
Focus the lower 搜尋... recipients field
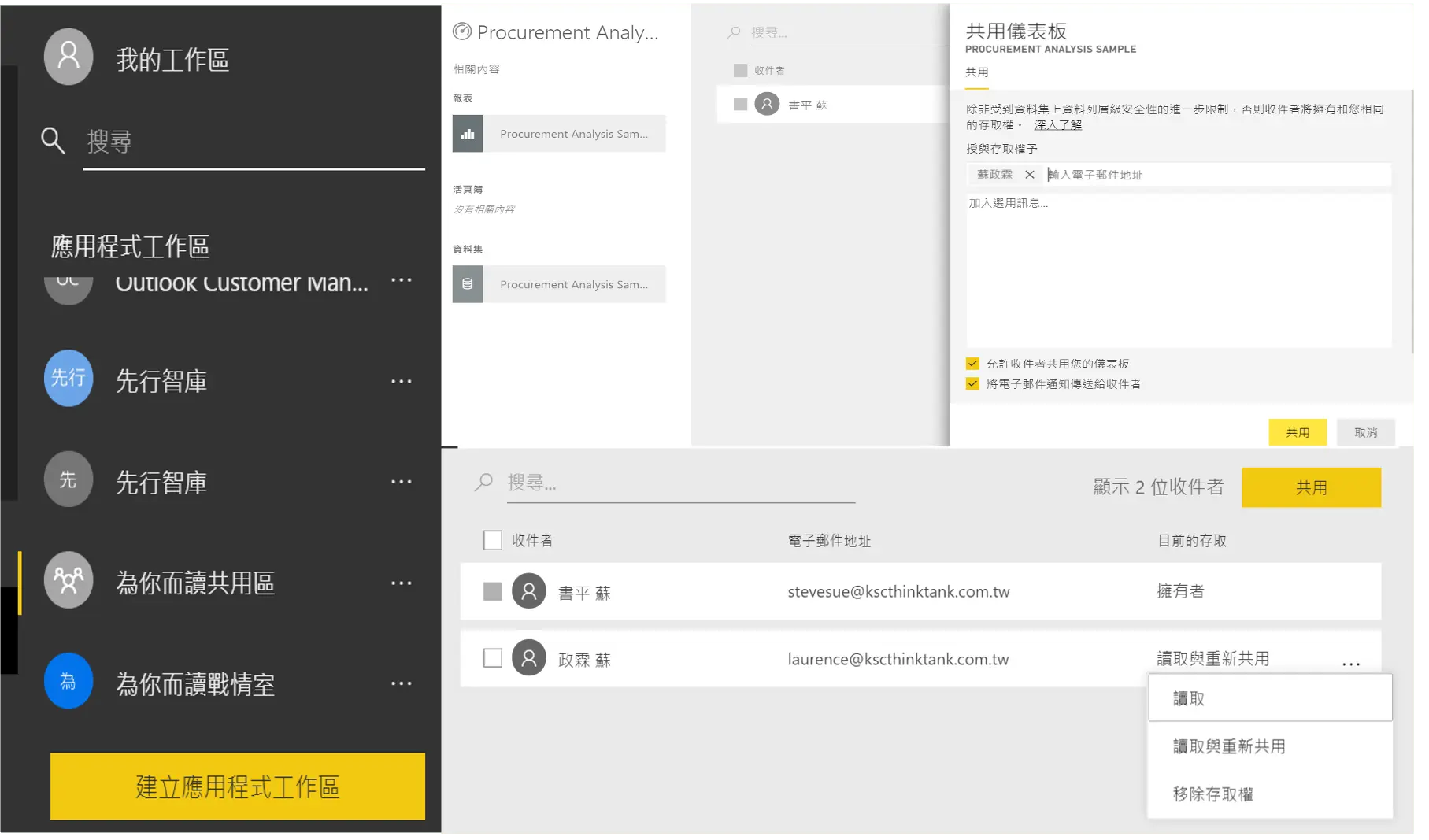[682, 484]
